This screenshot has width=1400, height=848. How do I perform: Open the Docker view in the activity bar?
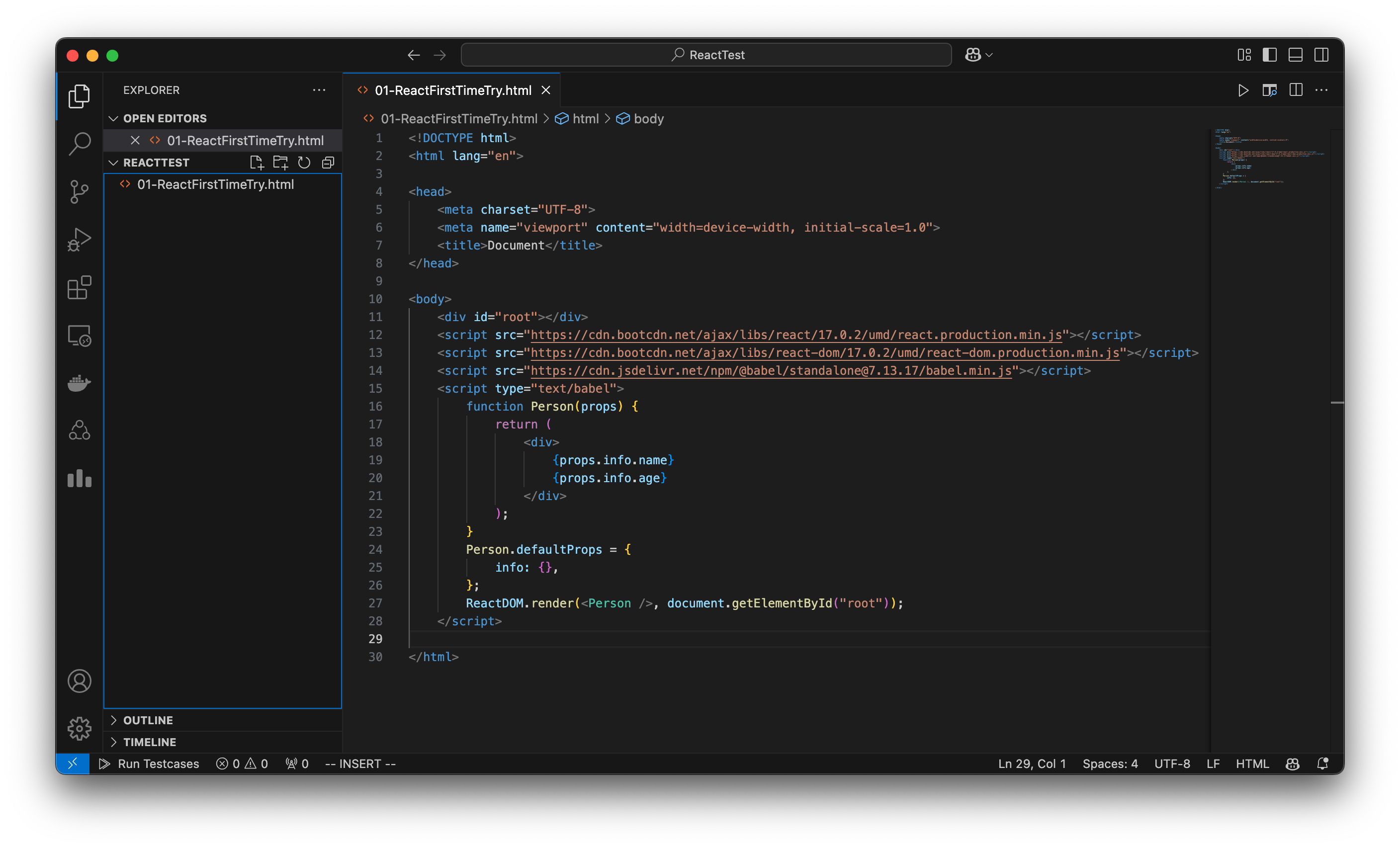pos(79,383)
